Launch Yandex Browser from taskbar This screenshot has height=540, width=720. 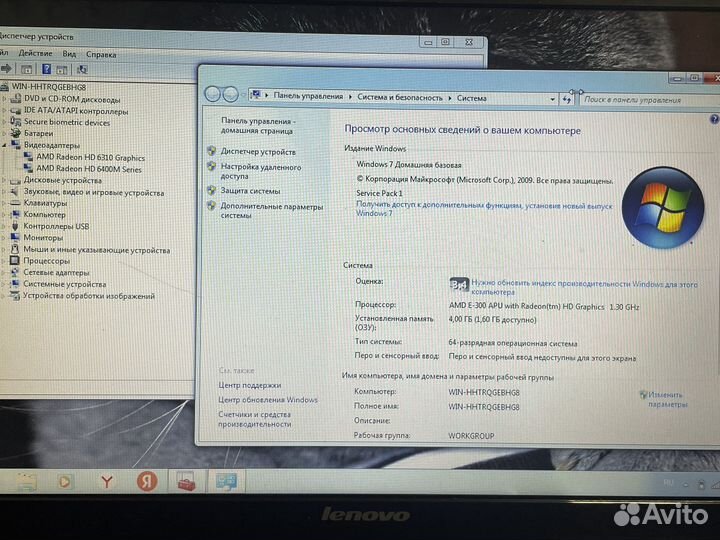coord(107,482)
